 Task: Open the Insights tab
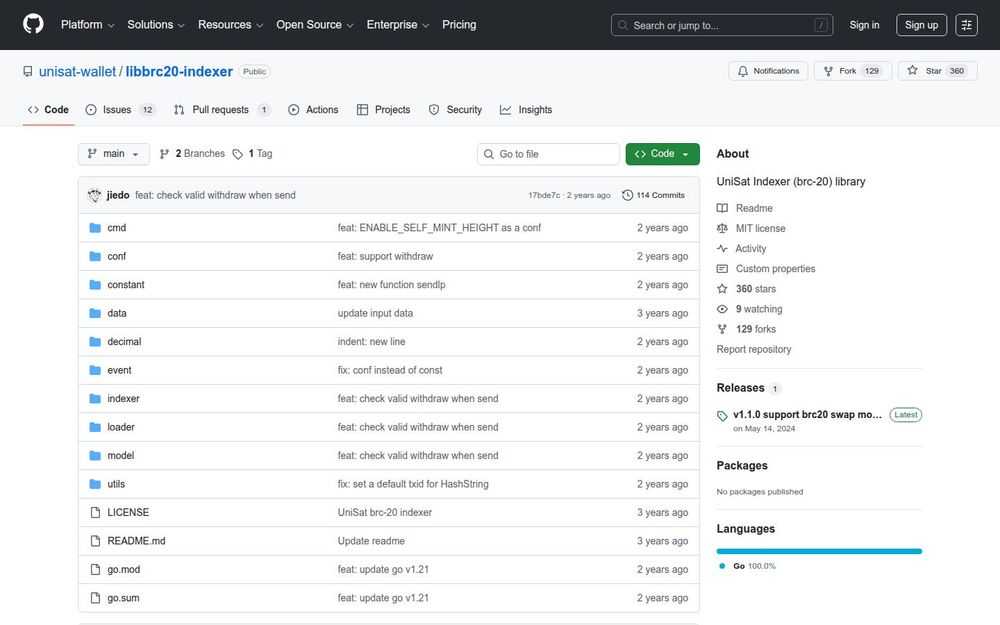click(526, 110)
